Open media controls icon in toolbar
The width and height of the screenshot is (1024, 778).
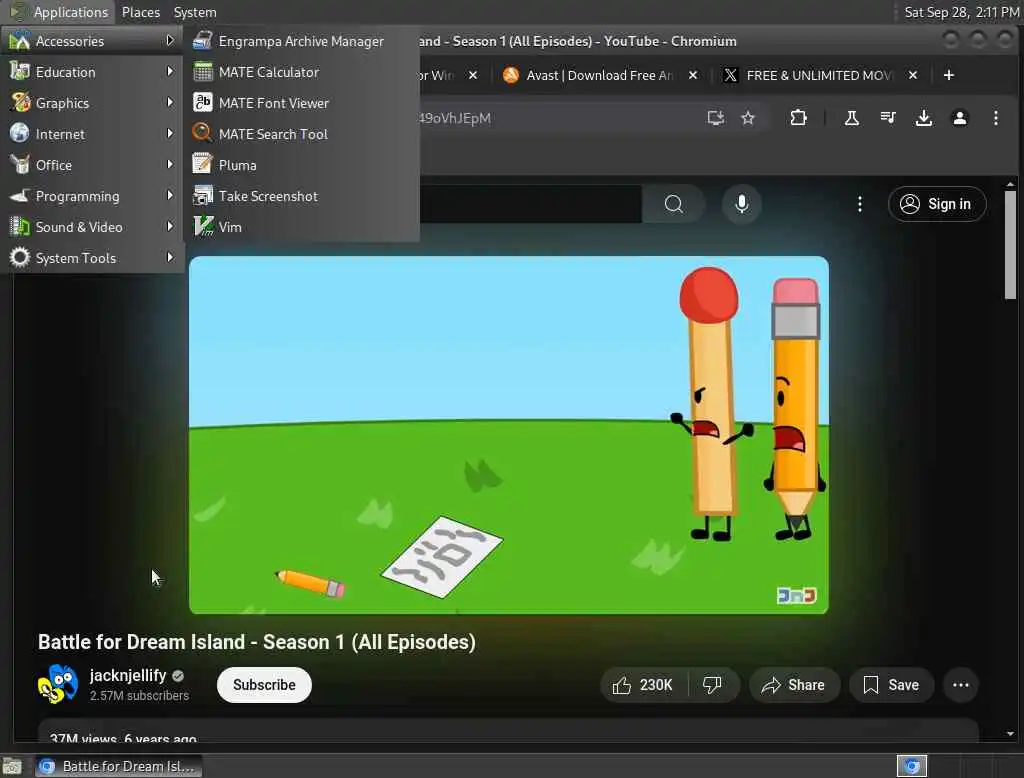pyautogui.click(x=888, y=118)
